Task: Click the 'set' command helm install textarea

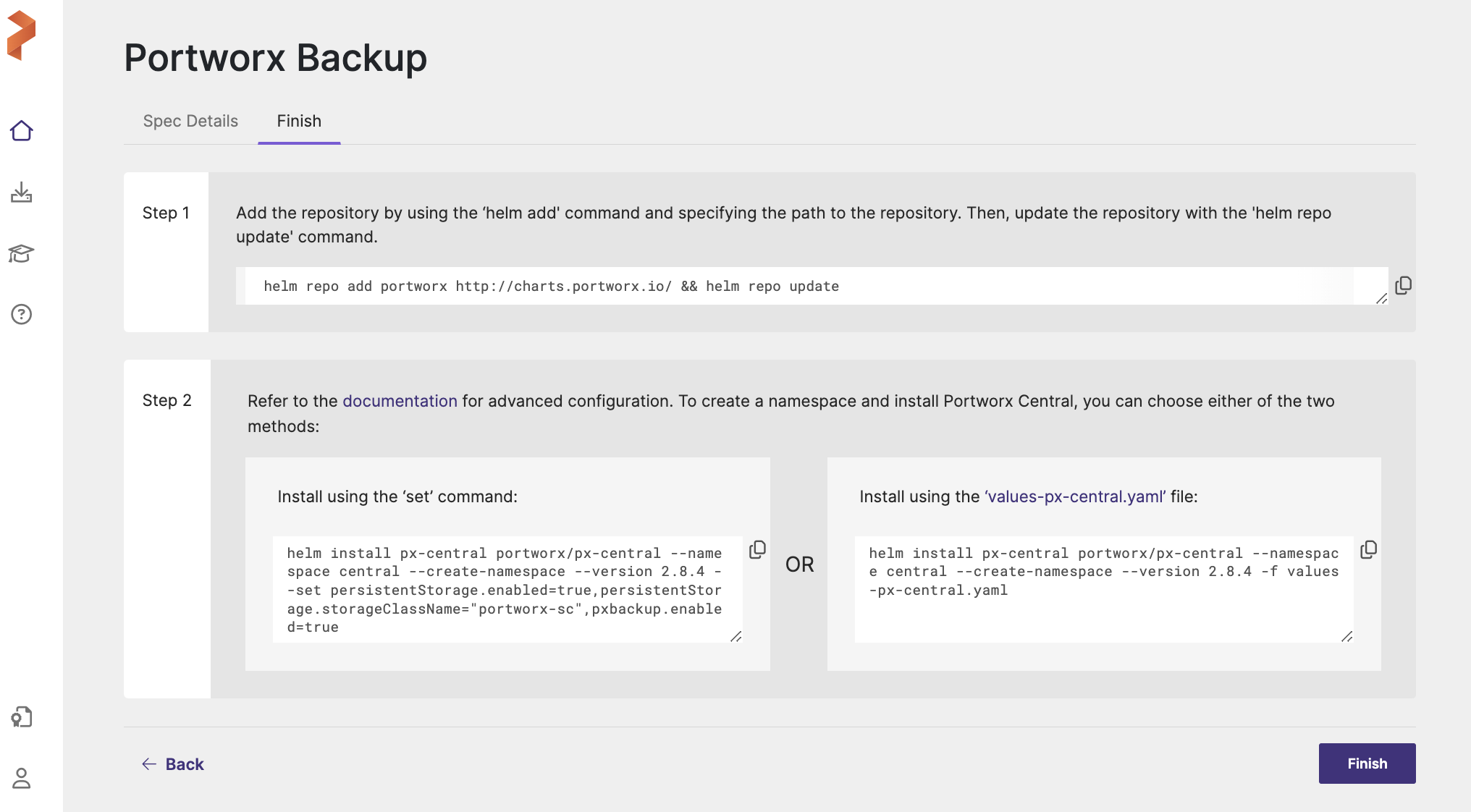Action: click(505, 589)
